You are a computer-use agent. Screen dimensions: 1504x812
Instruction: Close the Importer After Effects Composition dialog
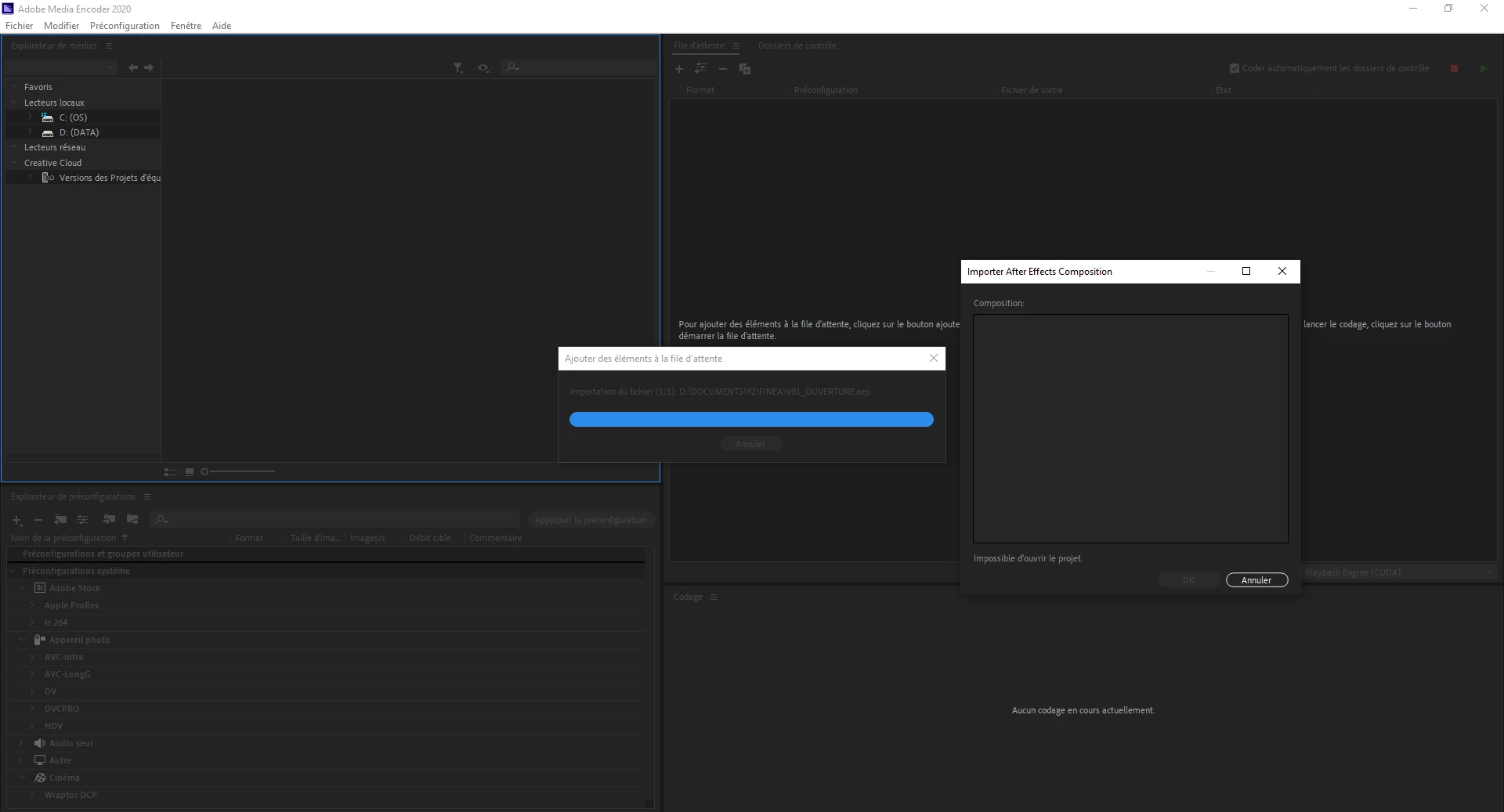coord(1282,271)
